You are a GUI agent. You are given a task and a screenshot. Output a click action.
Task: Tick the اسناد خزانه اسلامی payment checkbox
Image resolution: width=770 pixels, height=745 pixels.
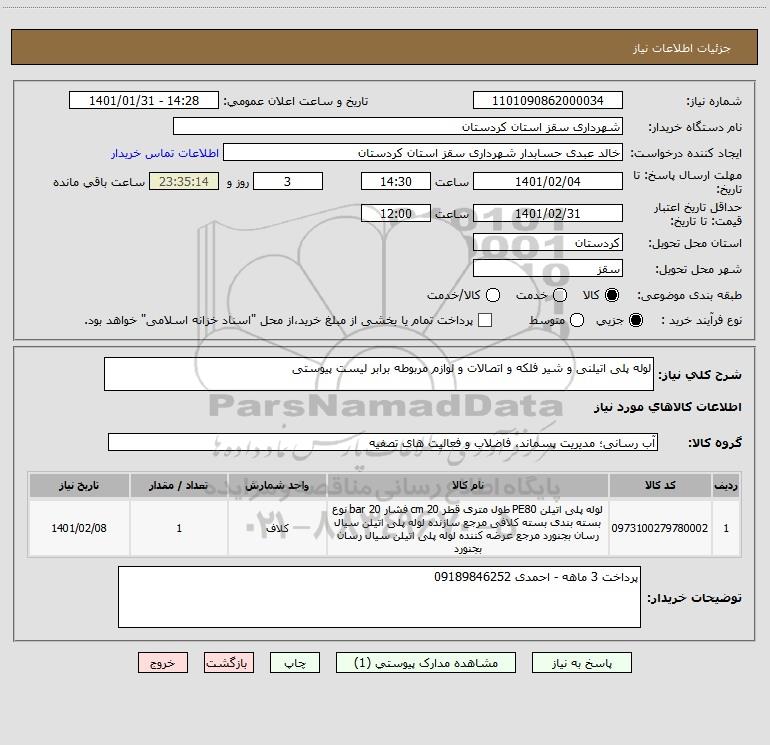pyautogui.click(x=485, y=320)
